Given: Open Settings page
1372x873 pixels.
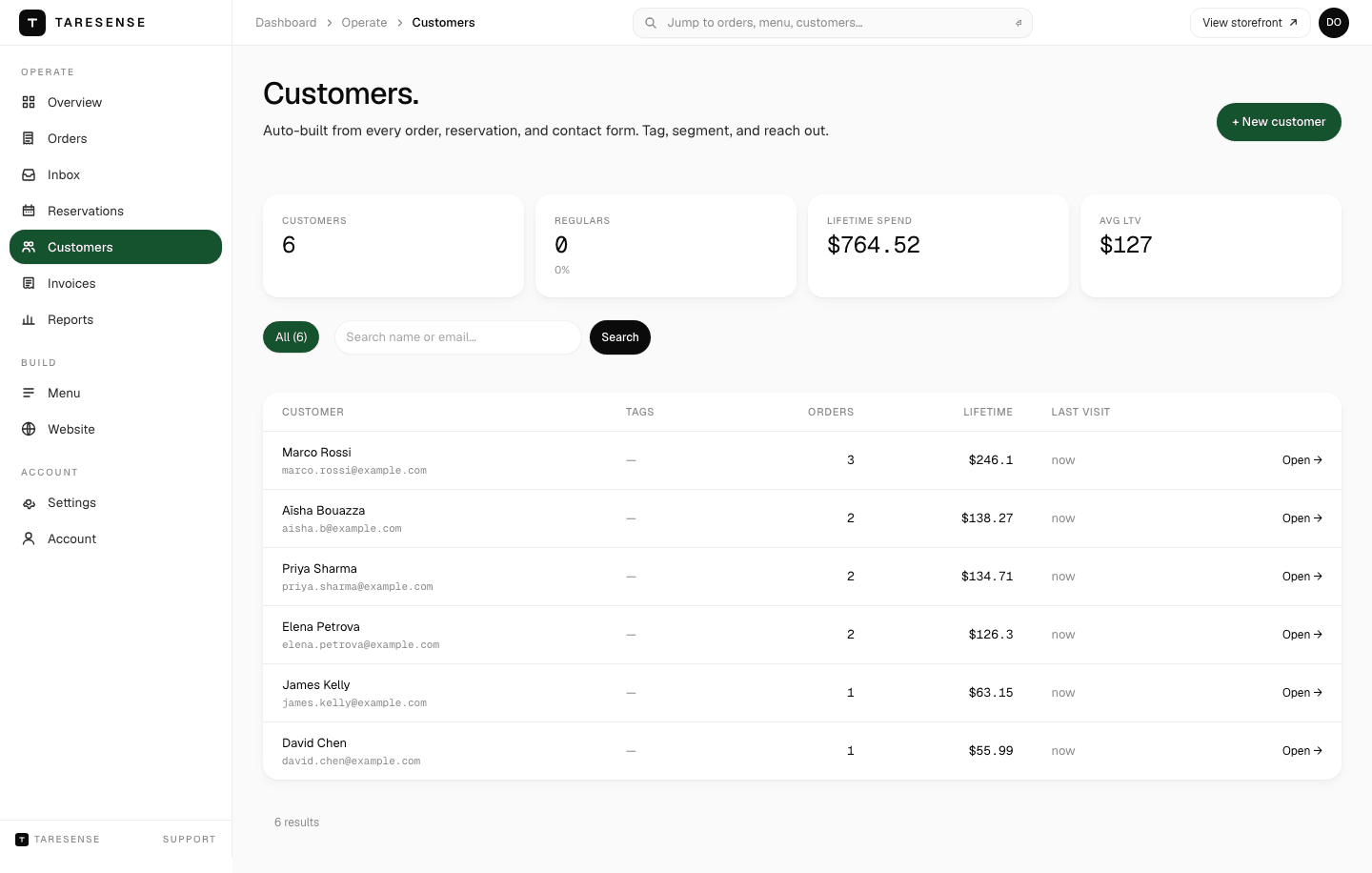Looking at the screenshot, I should click(115, 502).
